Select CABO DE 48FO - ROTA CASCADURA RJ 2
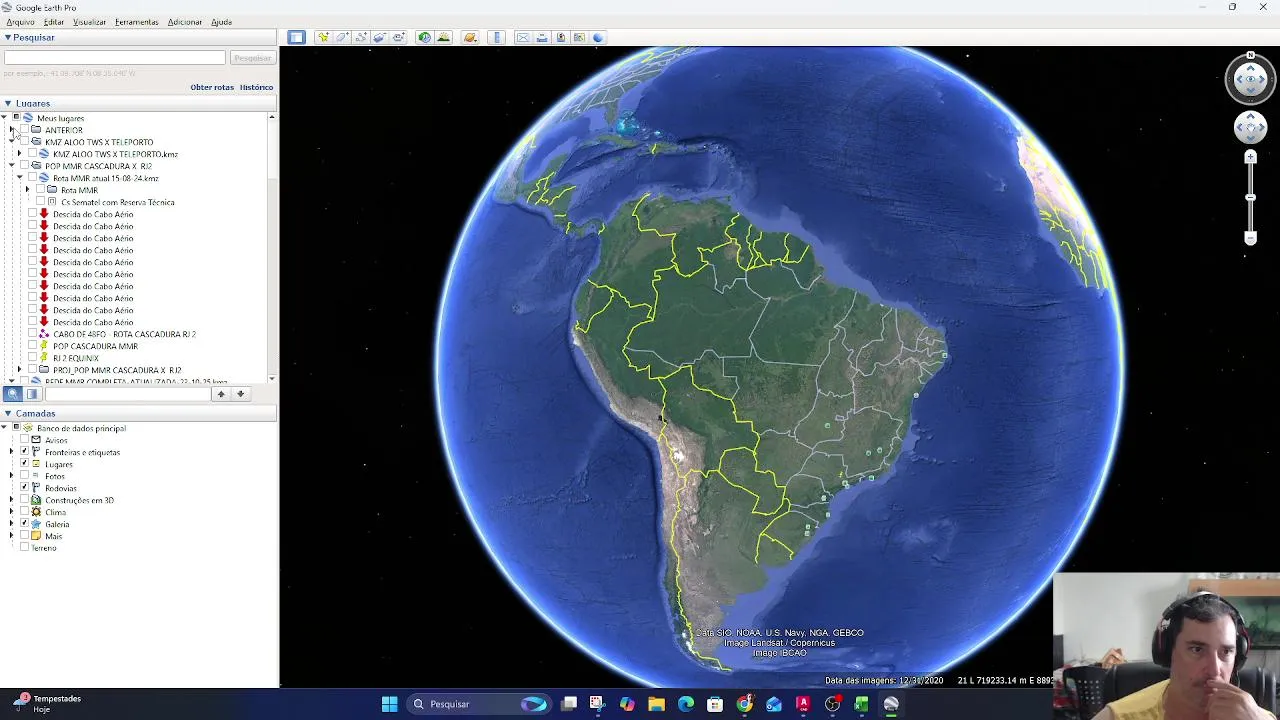 124,334
